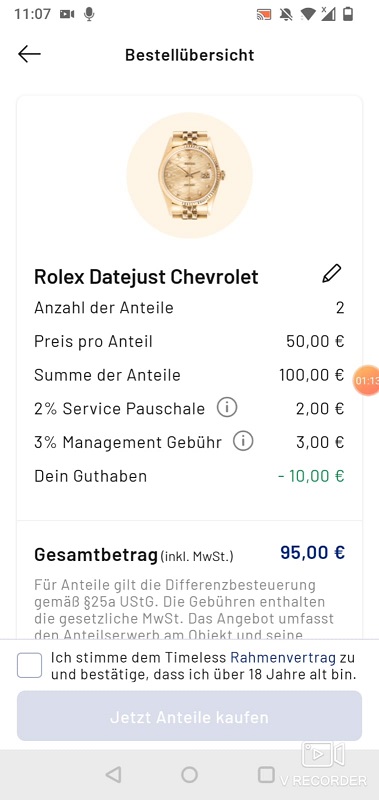Screen dimensions: 379x800
Task: Tap the V Recorder watermark icon
Action: pyautogui.click(x=323, y=755)
